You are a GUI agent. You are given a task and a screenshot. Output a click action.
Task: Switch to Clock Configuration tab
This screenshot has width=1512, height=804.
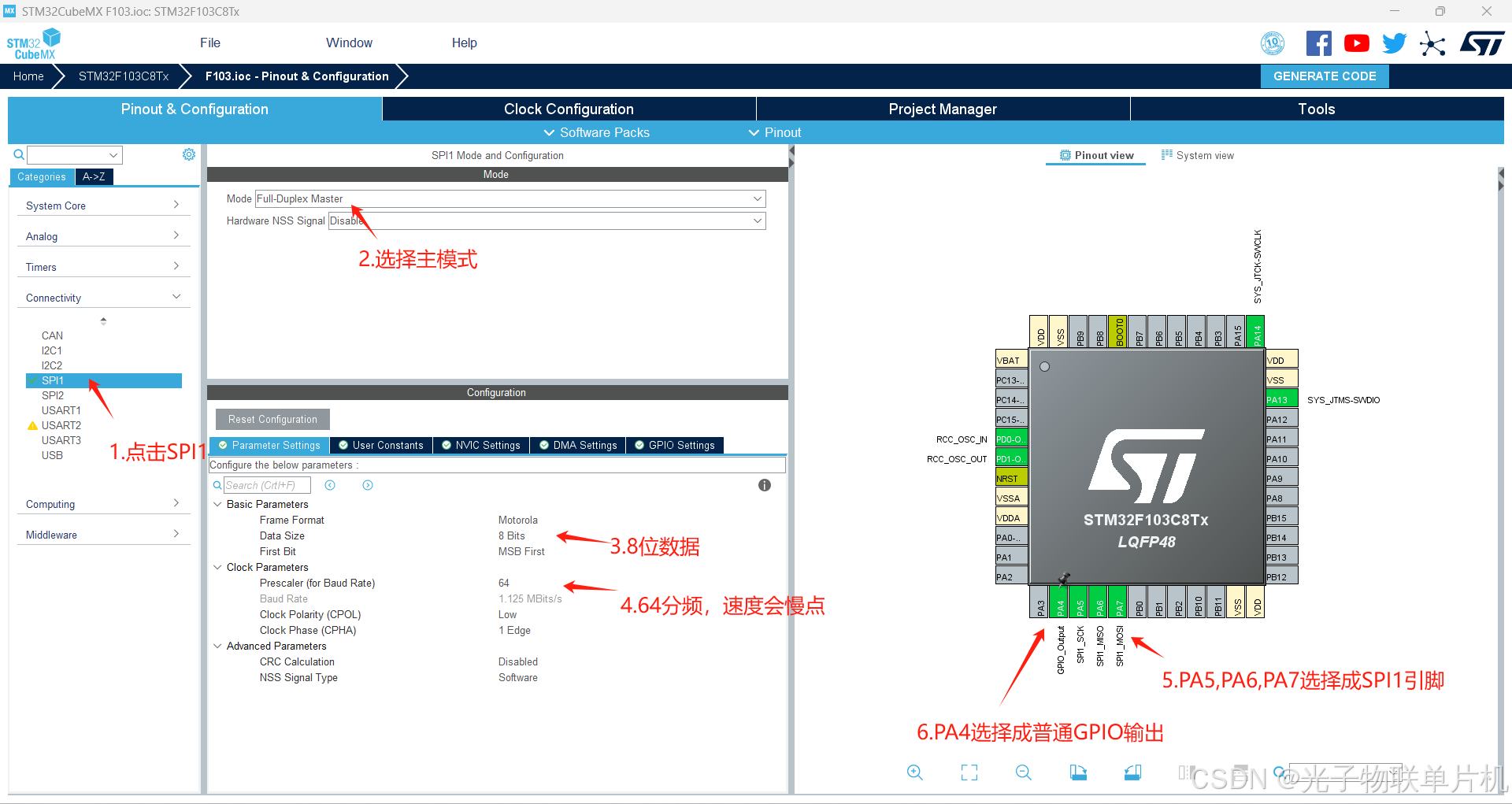tap(569, 109)
